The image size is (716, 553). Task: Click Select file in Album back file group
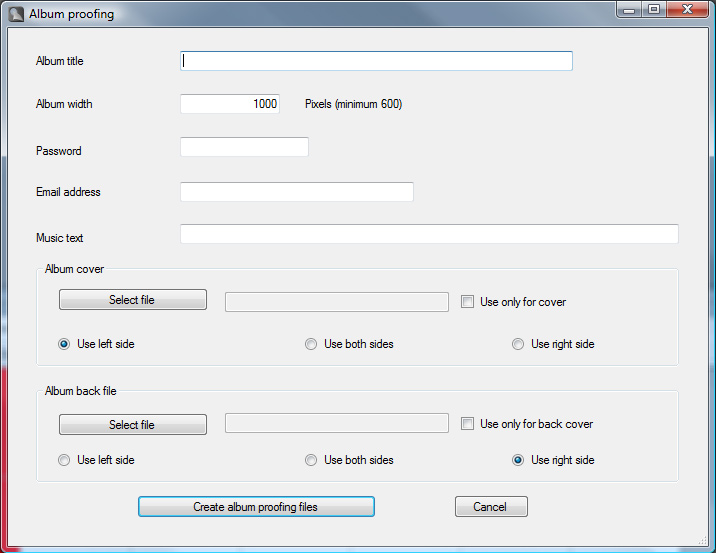[133, 425]
